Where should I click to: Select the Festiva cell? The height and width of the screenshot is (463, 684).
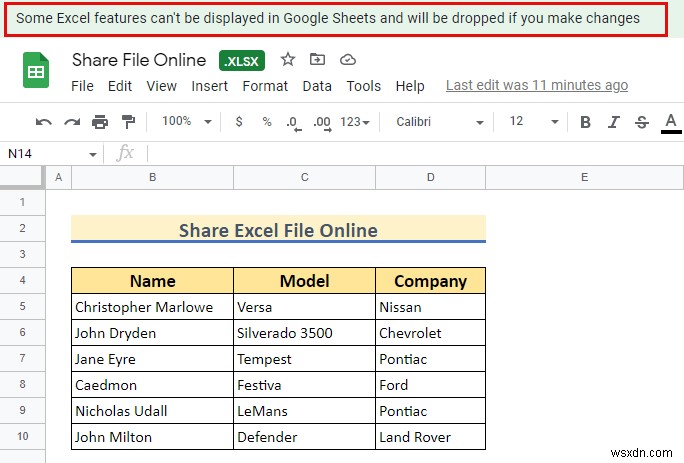coord(304,385)
